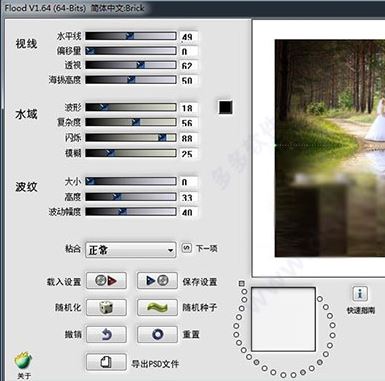Click the next item (下一项) cycle icon

click(187, 248)
